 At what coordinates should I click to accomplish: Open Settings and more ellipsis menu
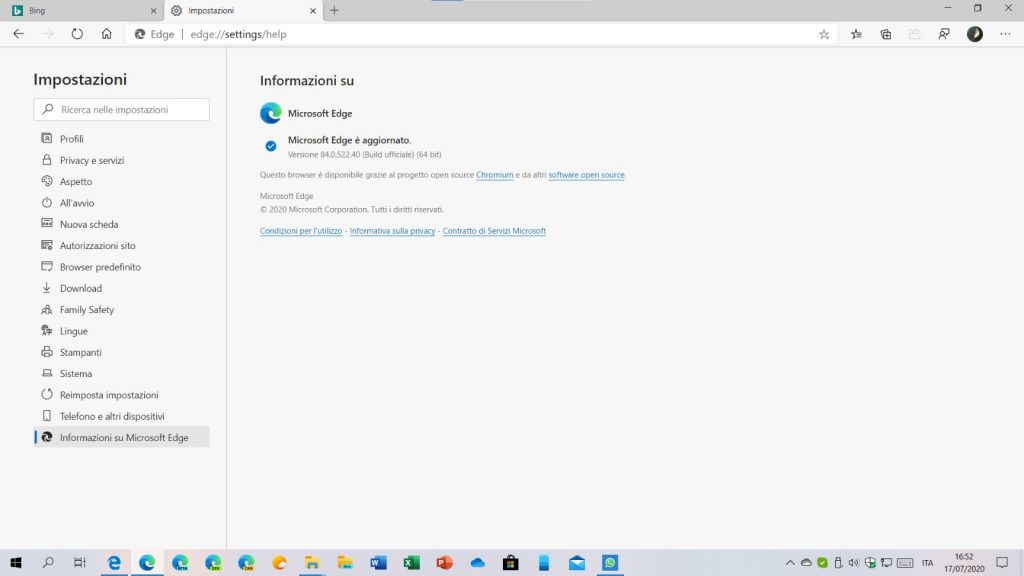(x=1005, y=34)
